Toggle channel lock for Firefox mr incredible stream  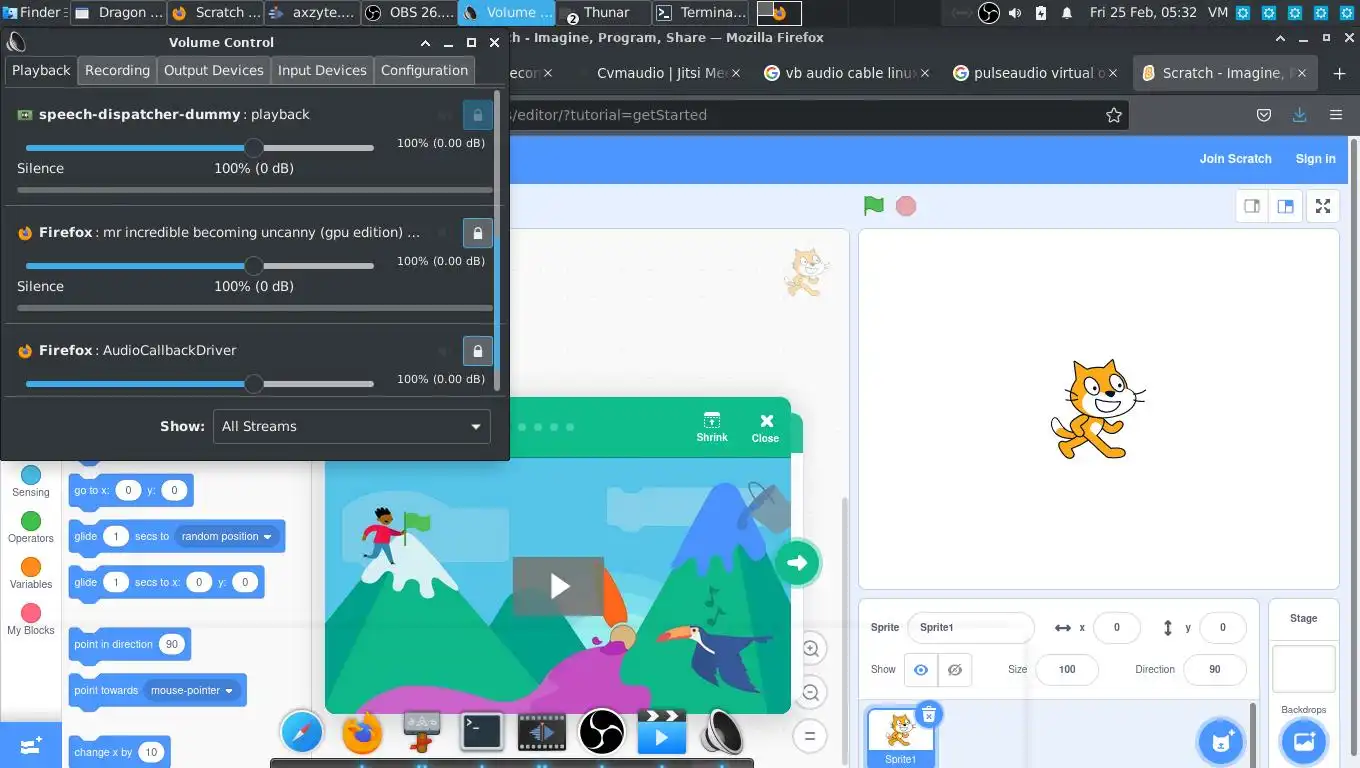coord(477,233)
